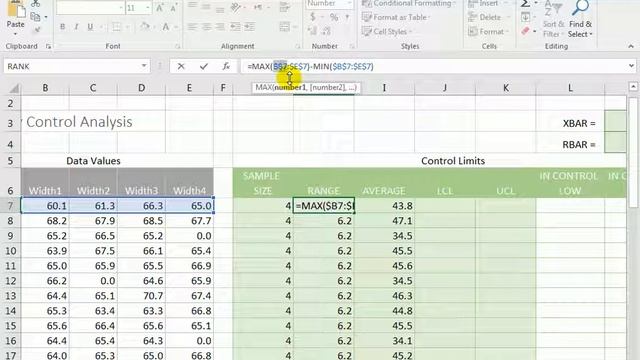Select the row 10 header

coord(11,251)
